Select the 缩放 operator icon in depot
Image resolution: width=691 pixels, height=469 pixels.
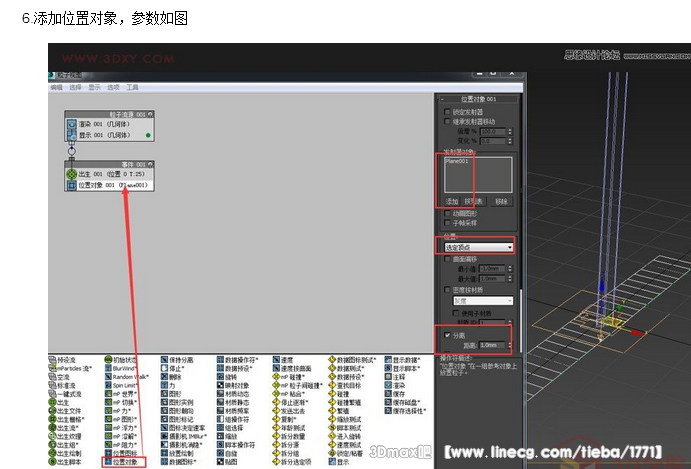click(x=220, y=436)
